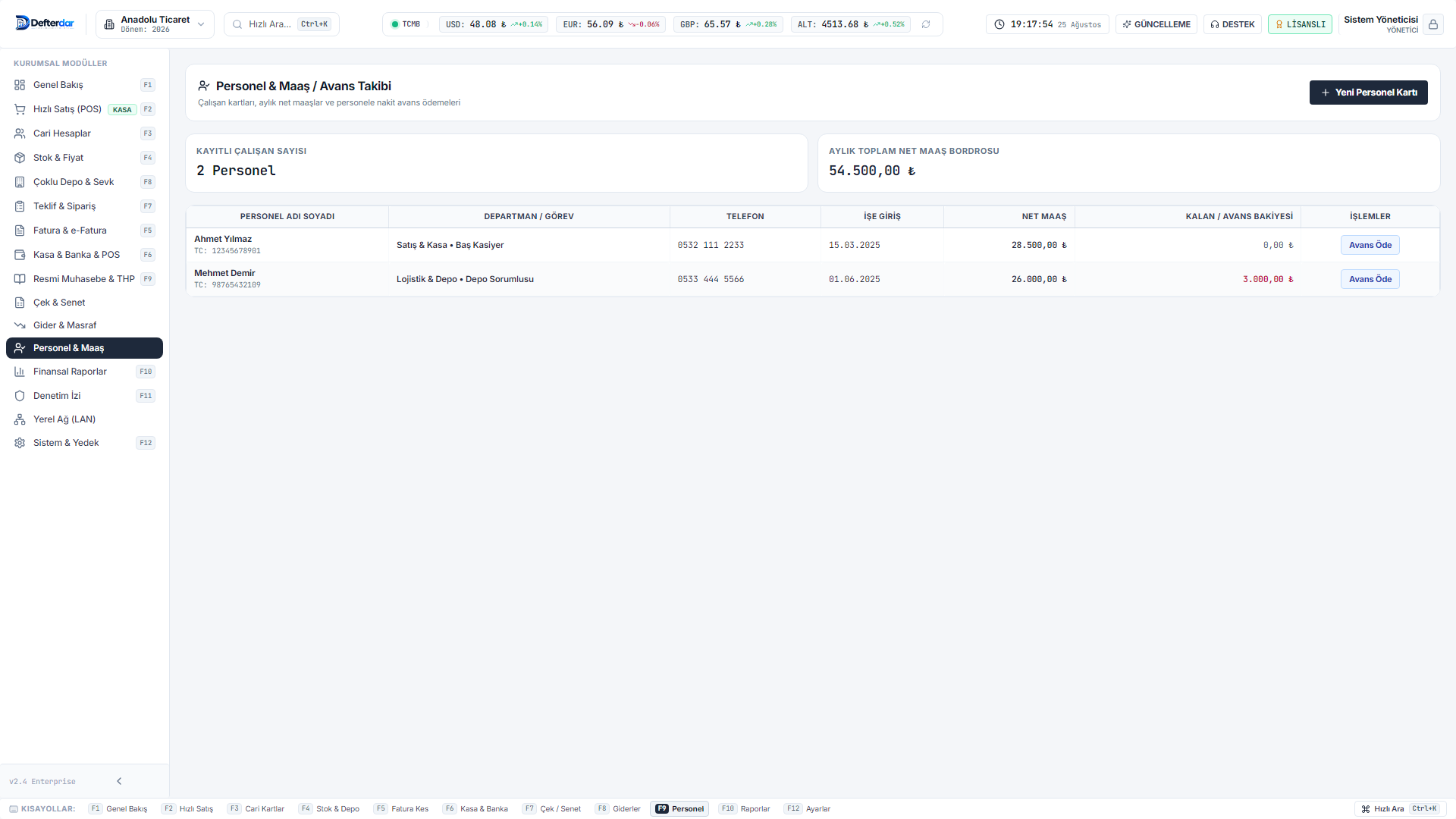This screenshot has width=1456, height=819.
Task: Click the Sistem & Yedek gear icon
Action: point(20,443)
